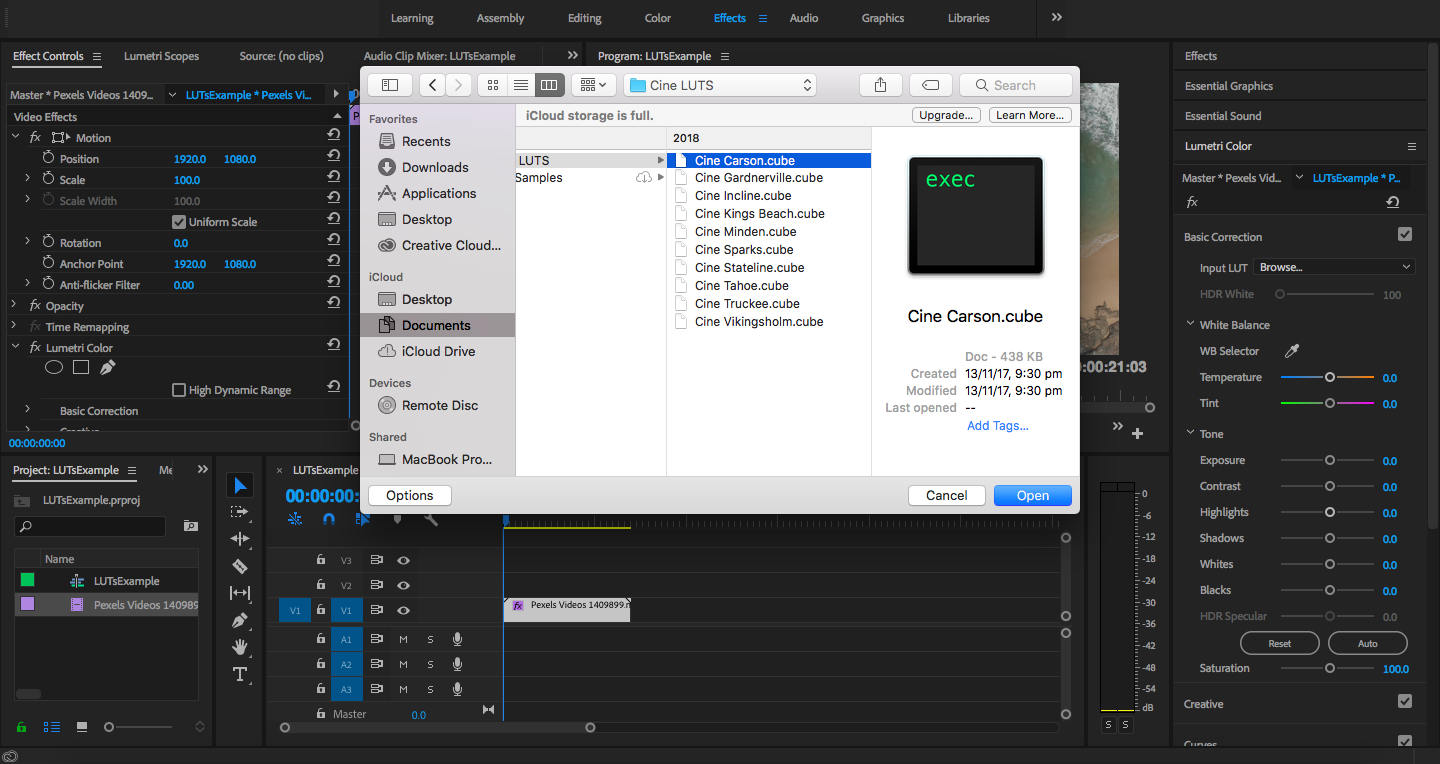The width and height of the screenshot is (1440, 764).
Task: Go back in file dialog
Action: tap(432, 85)
